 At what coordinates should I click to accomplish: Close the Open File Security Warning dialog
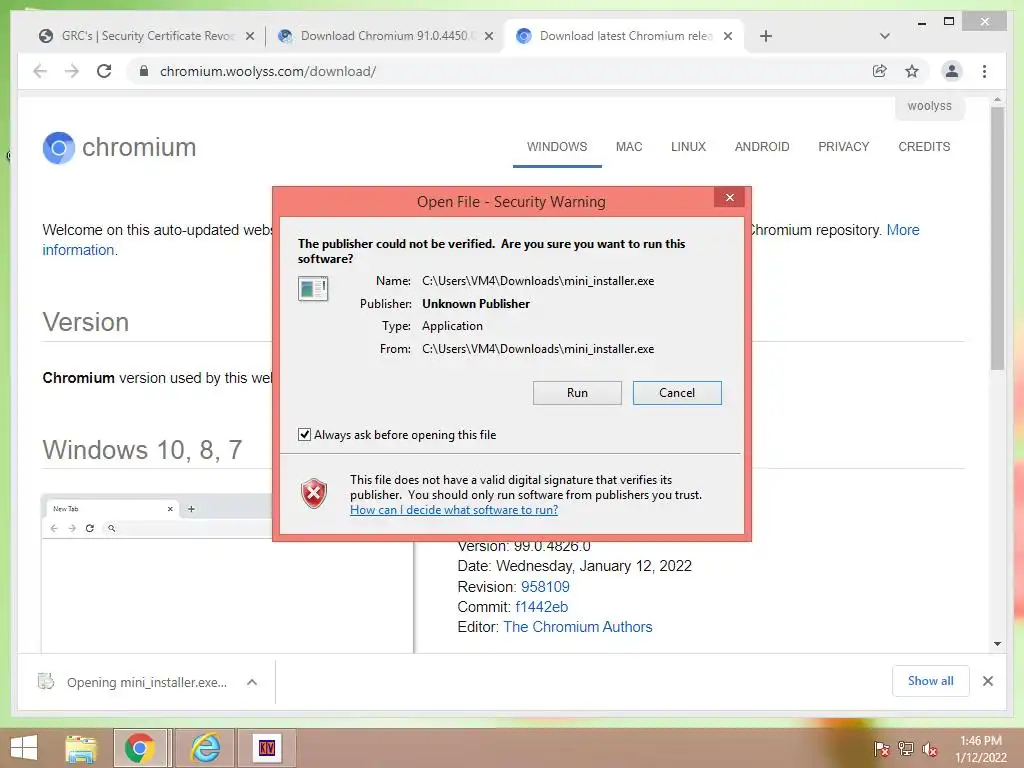(729, 197)
